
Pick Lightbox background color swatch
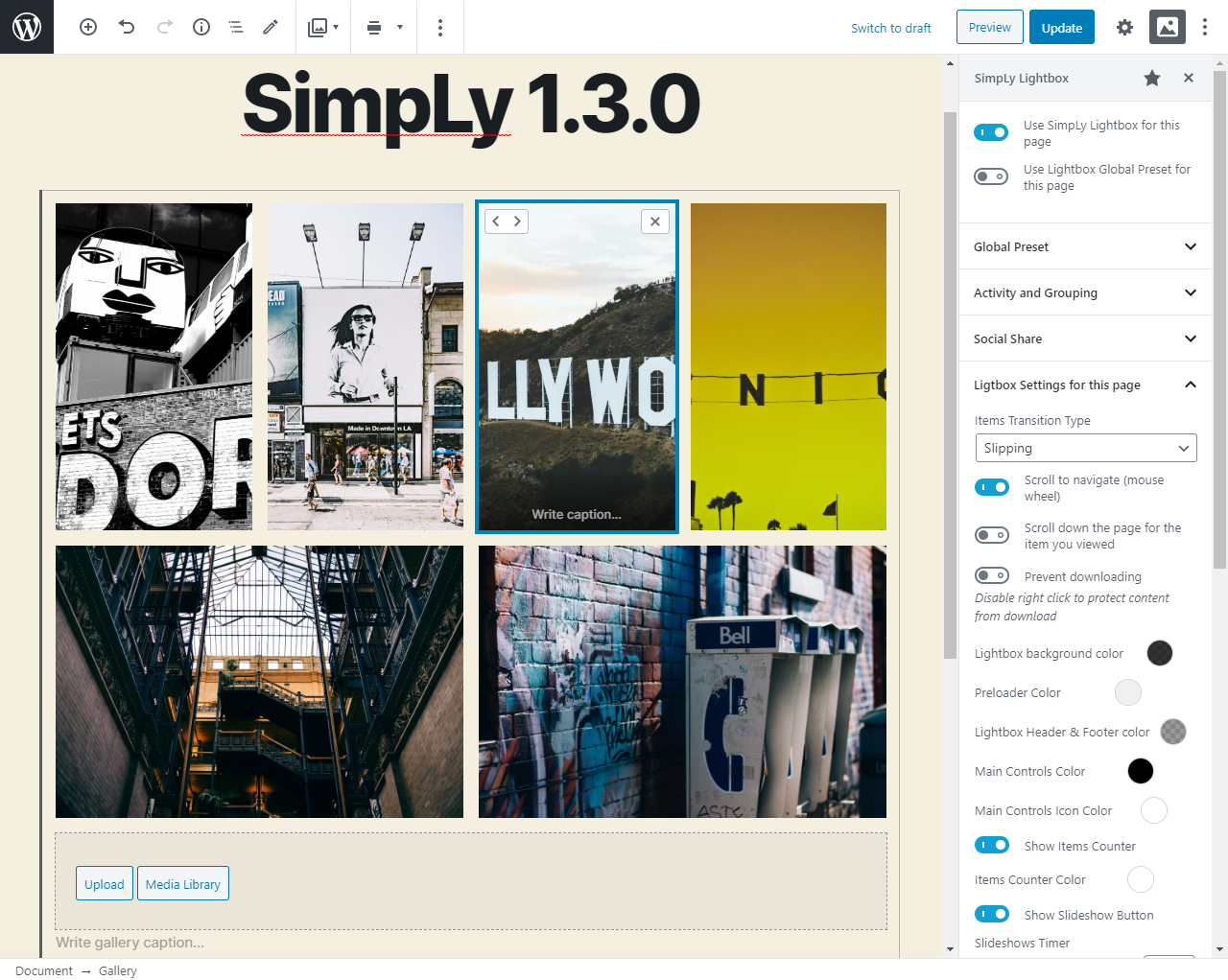pyautogui.click(x=1160, y=653)
